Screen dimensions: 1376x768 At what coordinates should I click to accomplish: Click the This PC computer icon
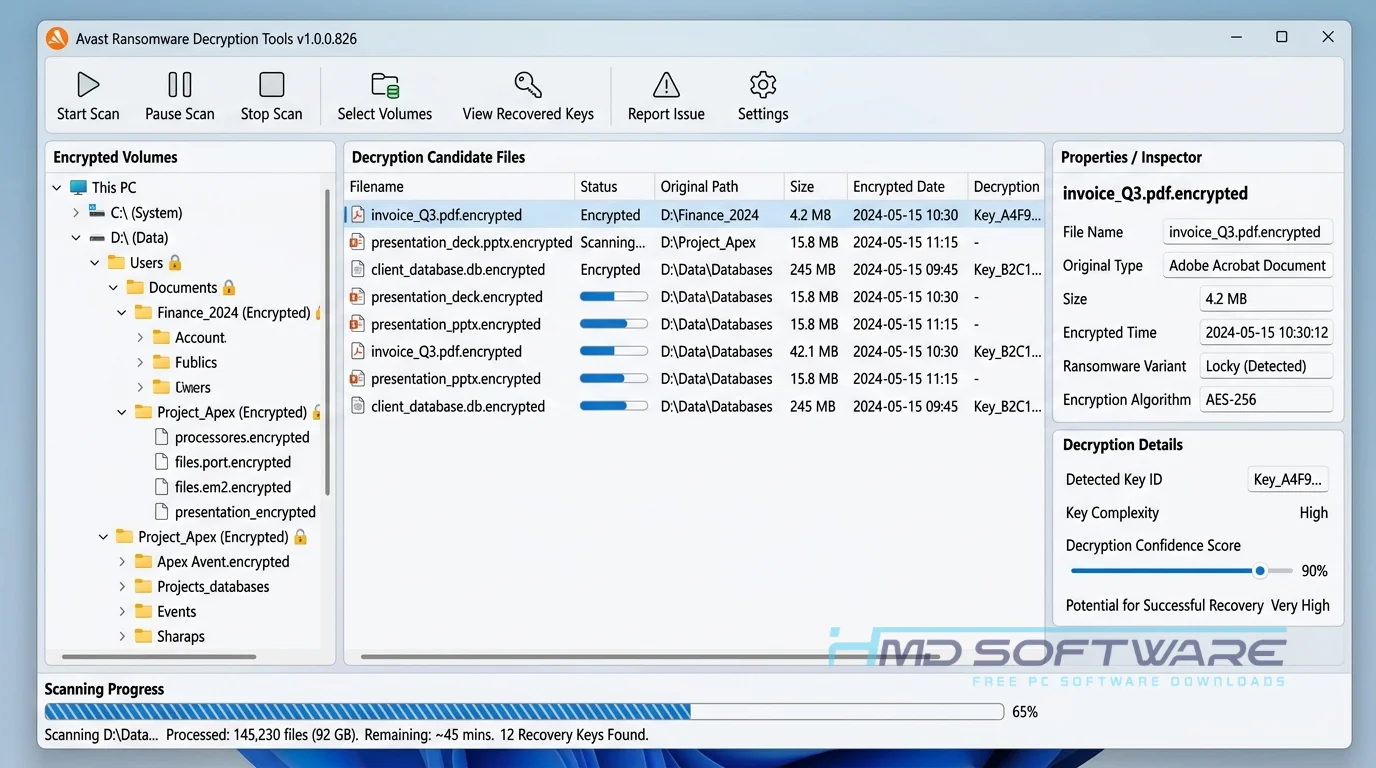pyautogui.click(x=78, y=187)
